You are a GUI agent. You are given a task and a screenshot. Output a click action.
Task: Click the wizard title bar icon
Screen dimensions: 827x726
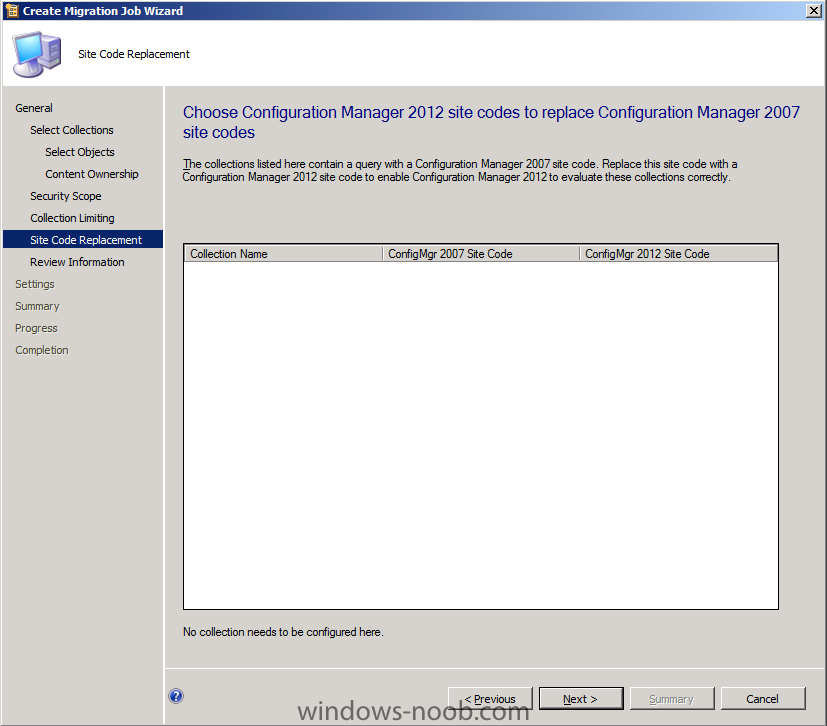[x=12, y=11]
